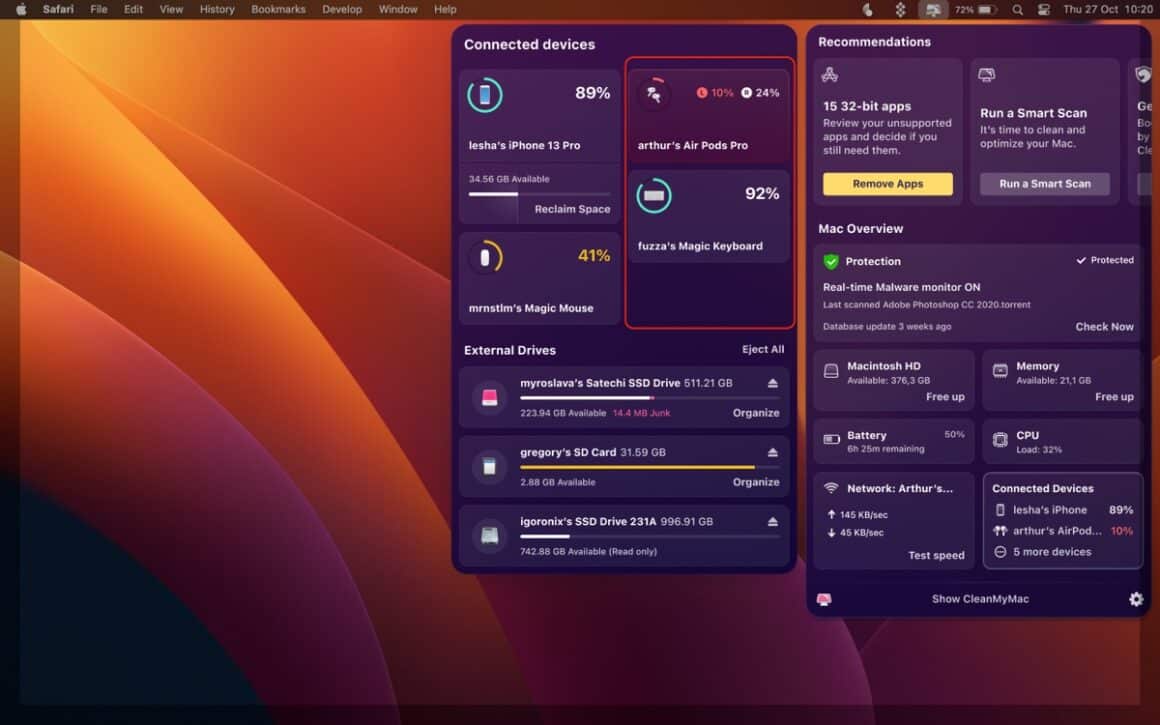Select arthur's Air Pods Pro device icon
1160x725 pixels.
(x=655, y=92)
